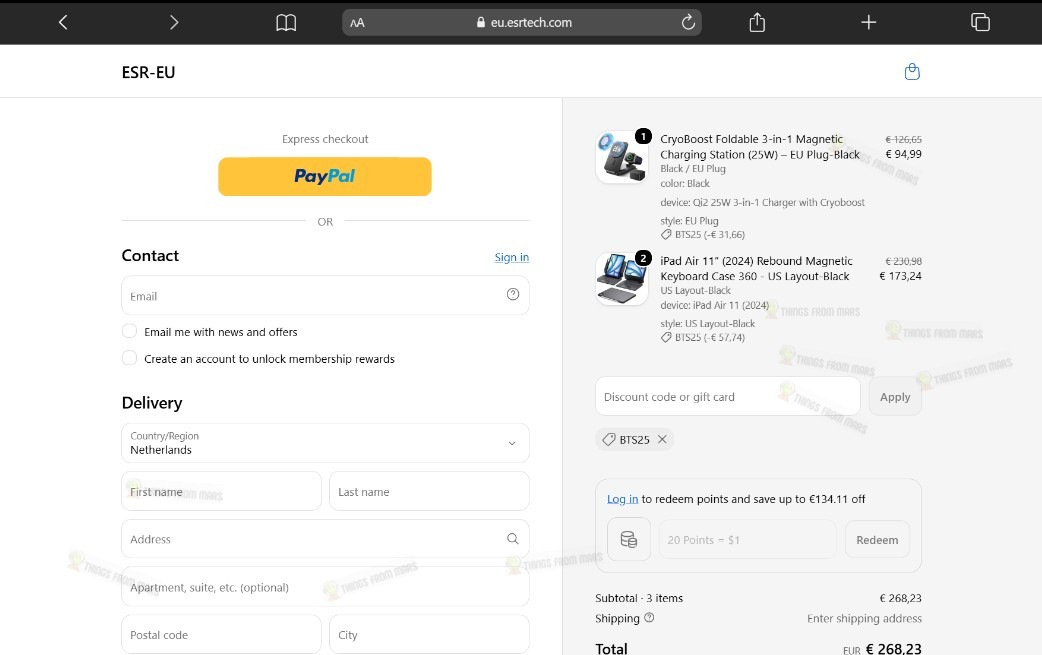
Task: Focus the Discount code or gift card field
Action: [728, 397]
